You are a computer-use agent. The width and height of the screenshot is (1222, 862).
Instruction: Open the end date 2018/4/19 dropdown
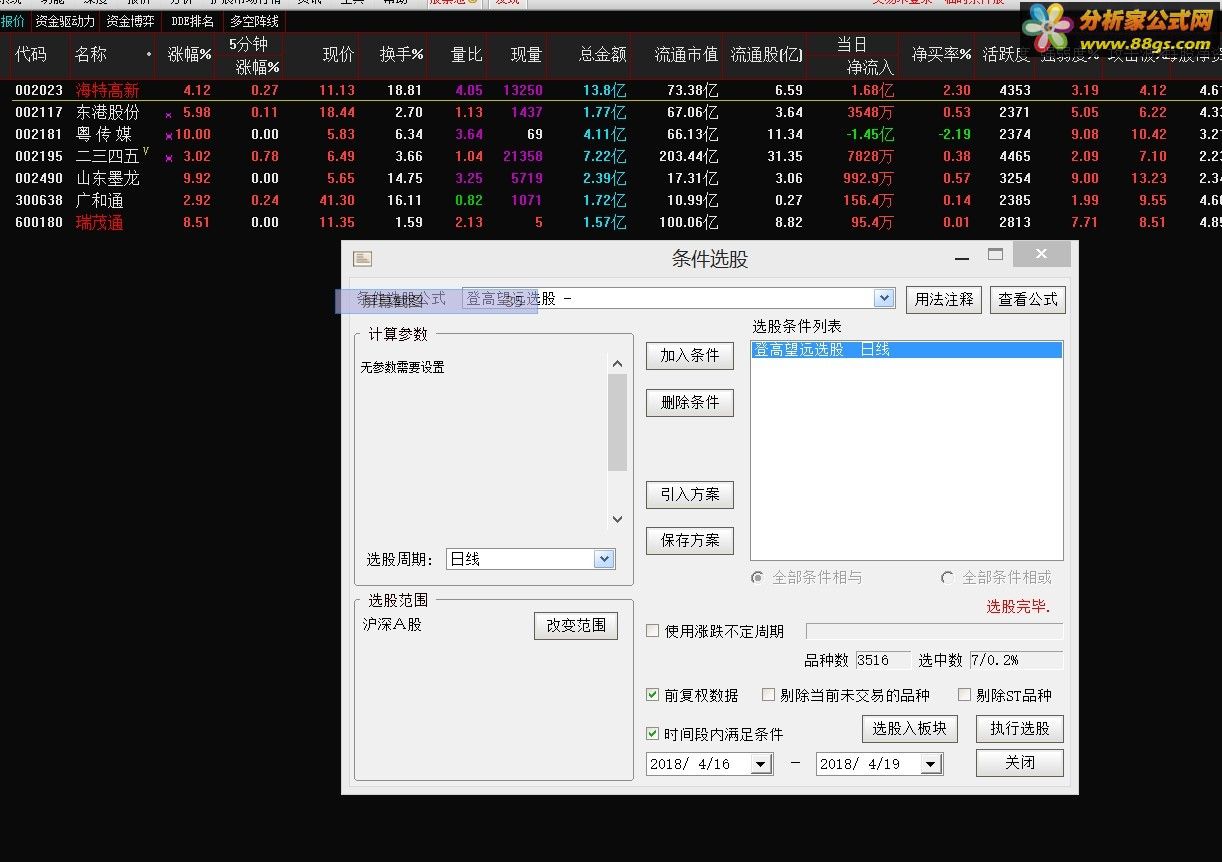coord(931,764)
